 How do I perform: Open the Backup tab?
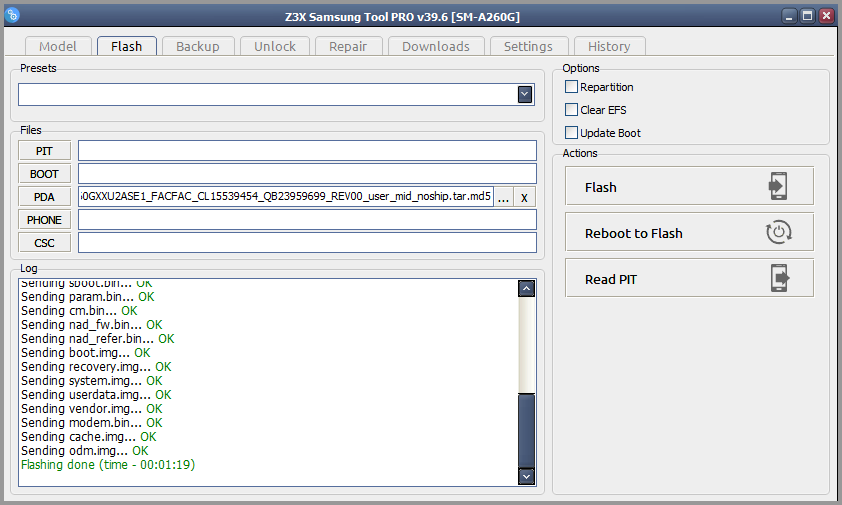click(x=198, y=46)
